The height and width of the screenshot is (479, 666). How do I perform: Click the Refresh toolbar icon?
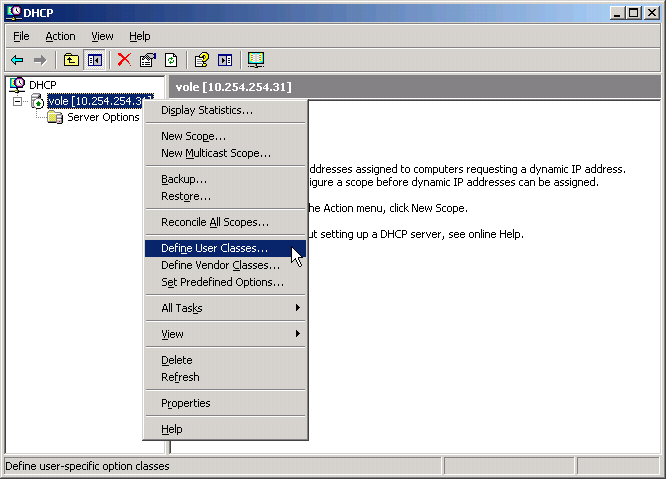pos(171,60)
